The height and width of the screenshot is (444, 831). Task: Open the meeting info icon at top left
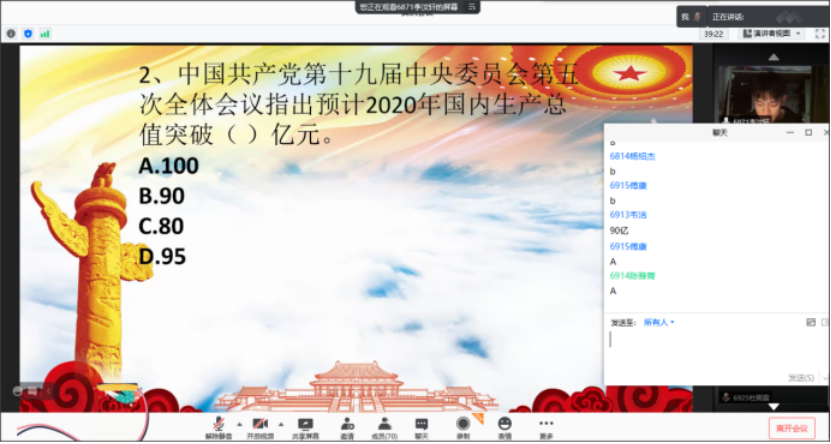11,33
